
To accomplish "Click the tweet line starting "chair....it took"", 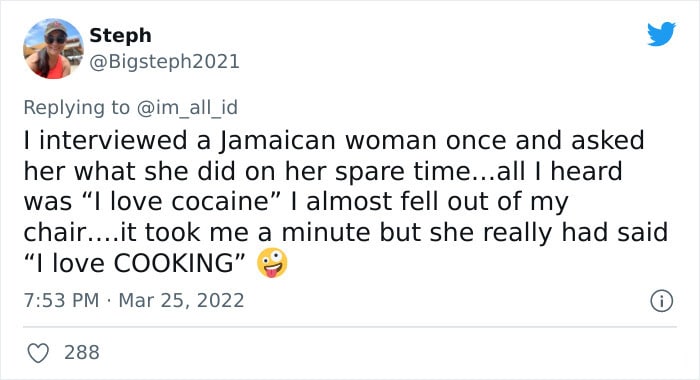I will (346, 232).
